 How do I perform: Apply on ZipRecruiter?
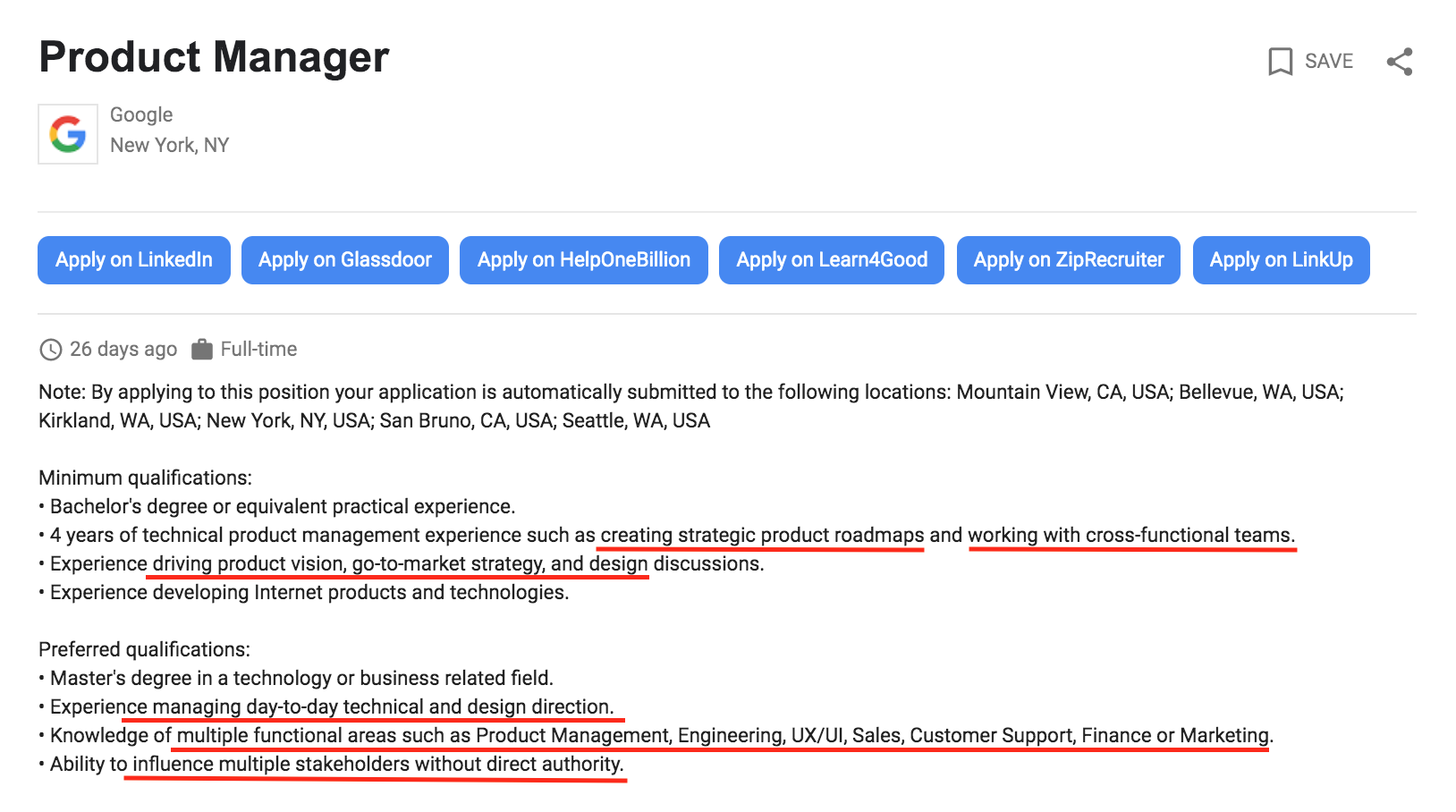[1069, 260]
